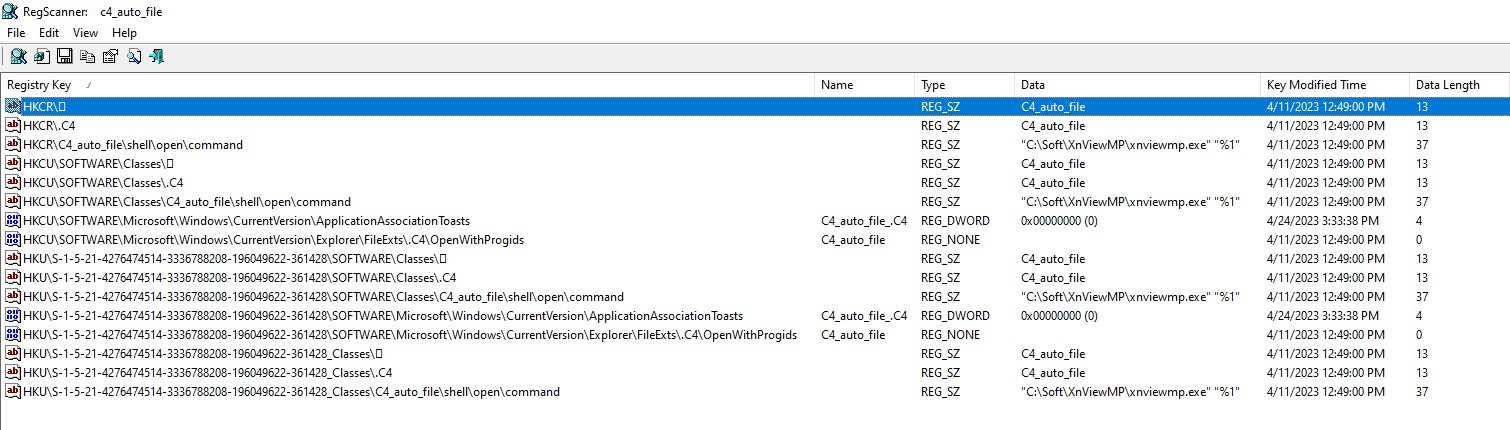Click the Find magnifier-on-page toolbar icon
1510x430 pixels.
tap(133, 56)
